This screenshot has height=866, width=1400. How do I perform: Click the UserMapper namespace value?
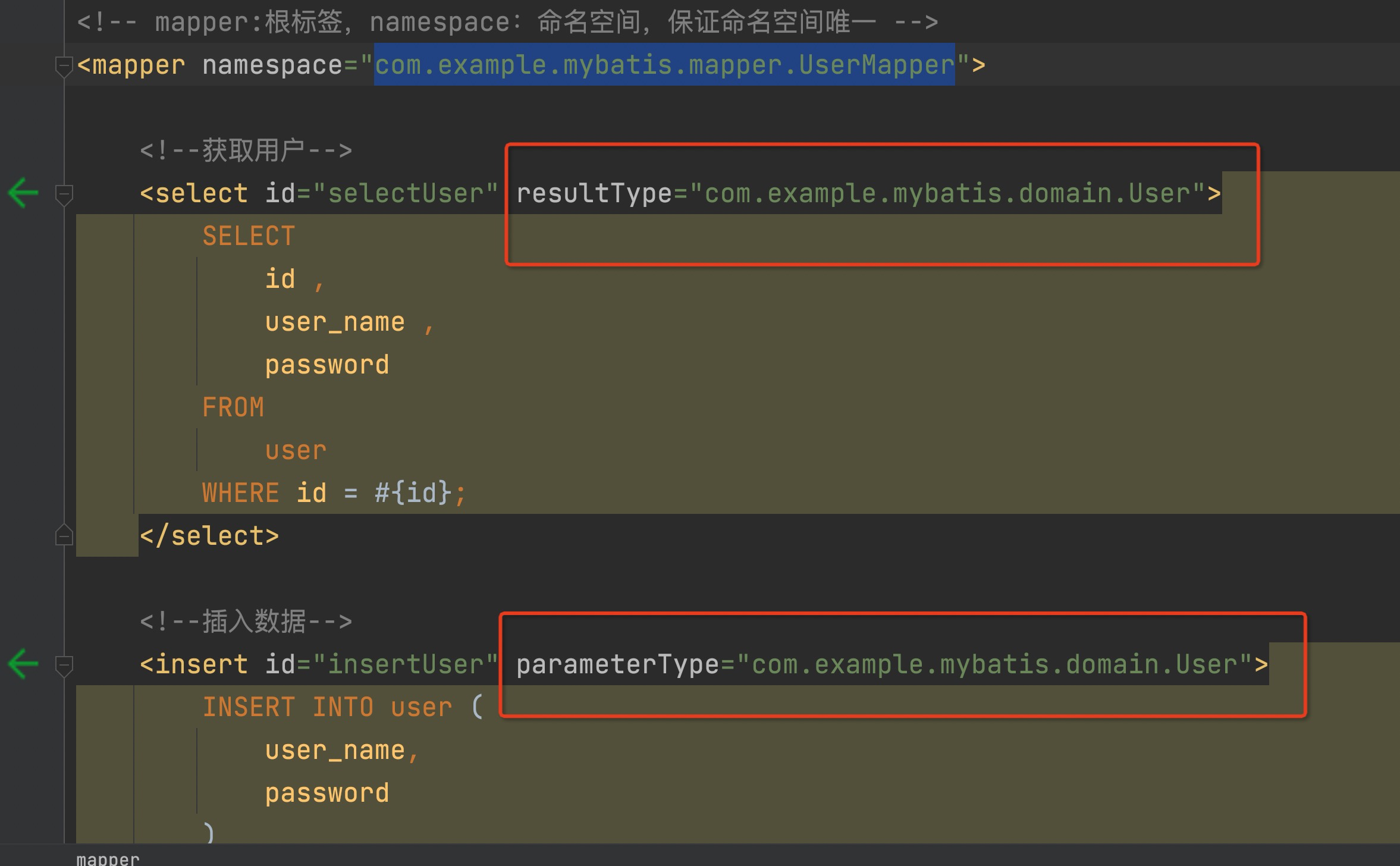664,65
